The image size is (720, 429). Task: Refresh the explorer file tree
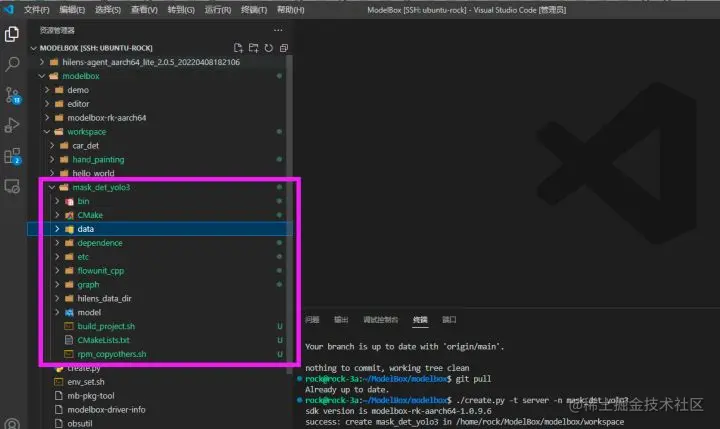point(269,48)
